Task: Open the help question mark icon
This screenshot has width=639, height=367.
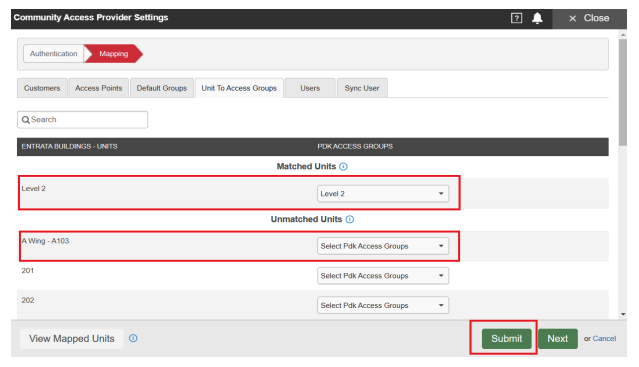Action: pyautogui.click(x=516, y=18)
